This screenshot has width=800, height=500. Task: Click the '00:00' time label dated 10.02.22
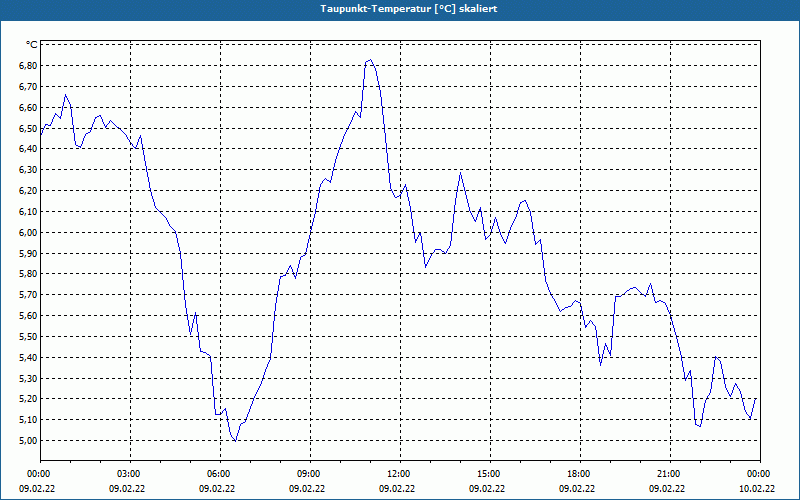click(x=759, y=474)
